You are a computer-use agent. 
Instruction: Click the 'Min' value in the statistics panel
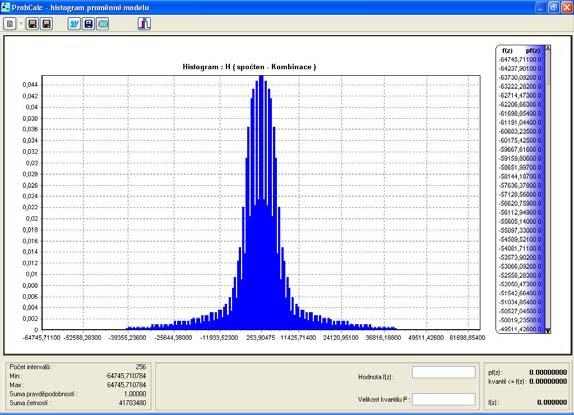pos(126,376)
